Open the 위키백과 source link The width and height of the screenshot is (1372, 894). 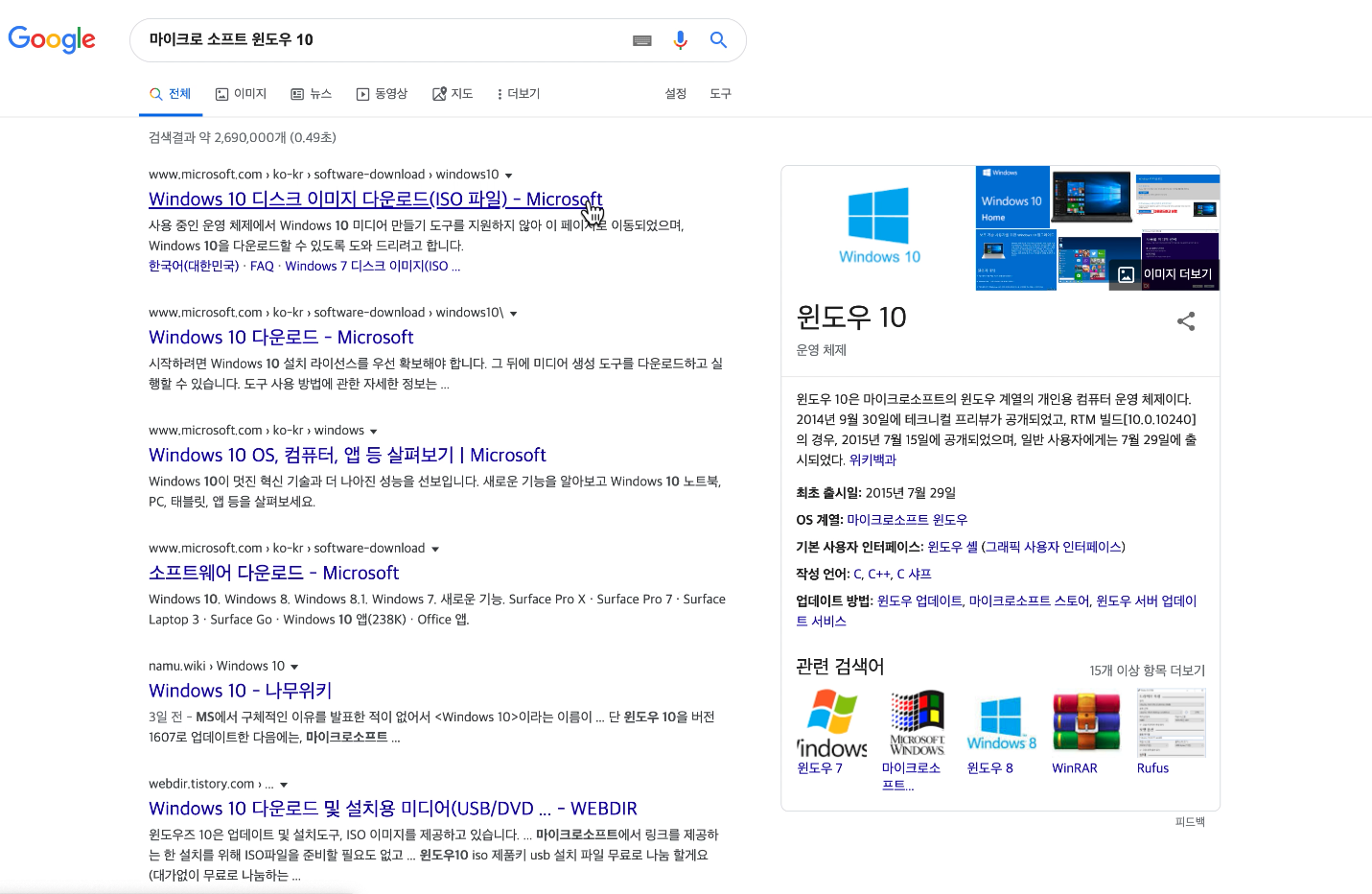point(872,460)
